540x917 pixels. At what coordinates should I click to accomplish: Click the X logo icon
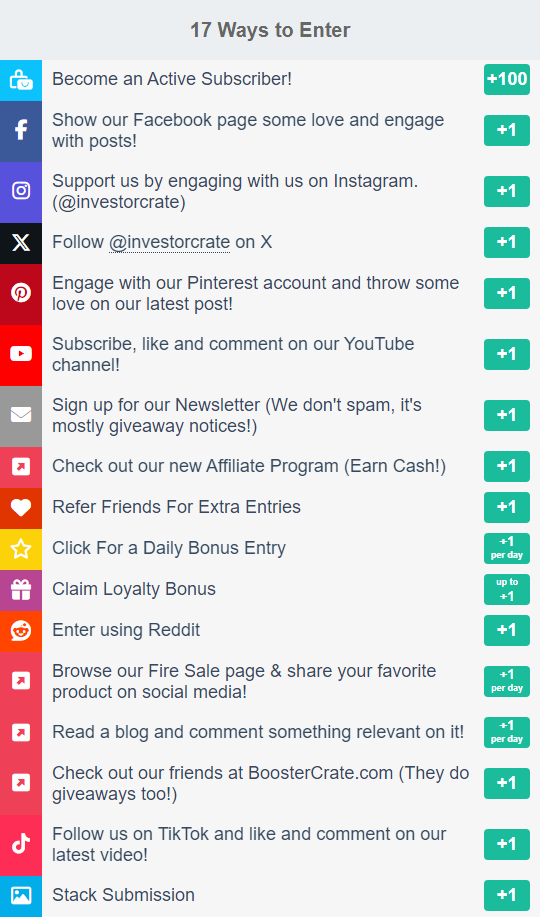point(21,242)
